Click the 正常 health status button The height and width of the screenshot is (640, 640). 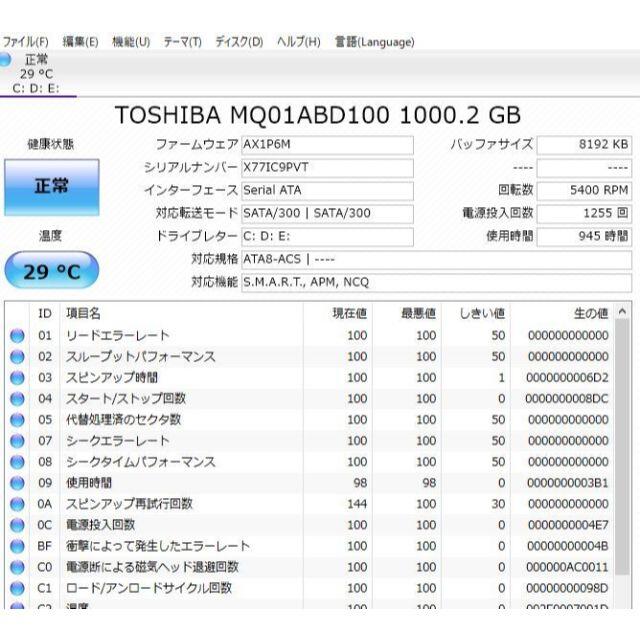tap(52, 187)
